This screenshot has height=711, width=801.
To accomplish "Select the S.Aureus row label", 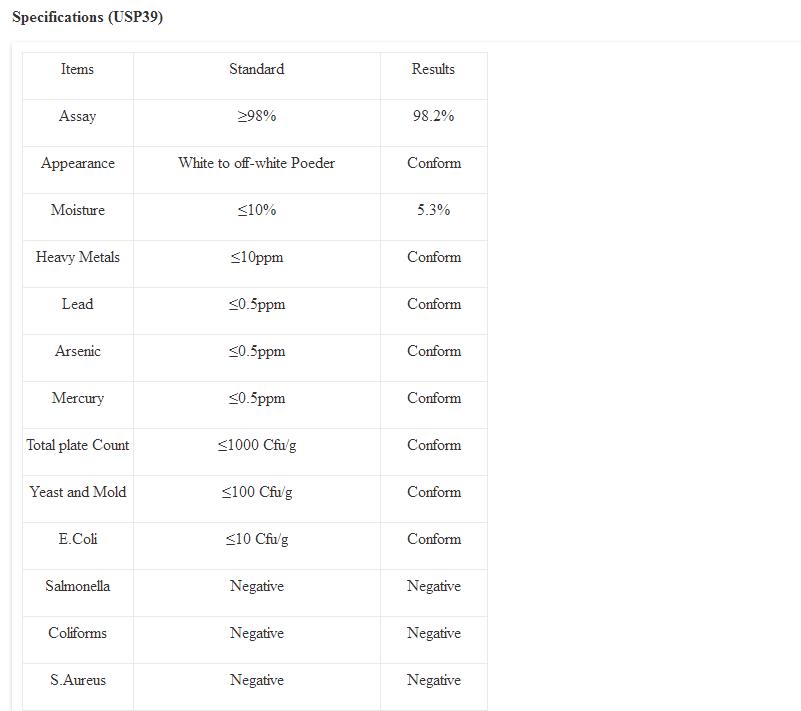I will [77, 680].
